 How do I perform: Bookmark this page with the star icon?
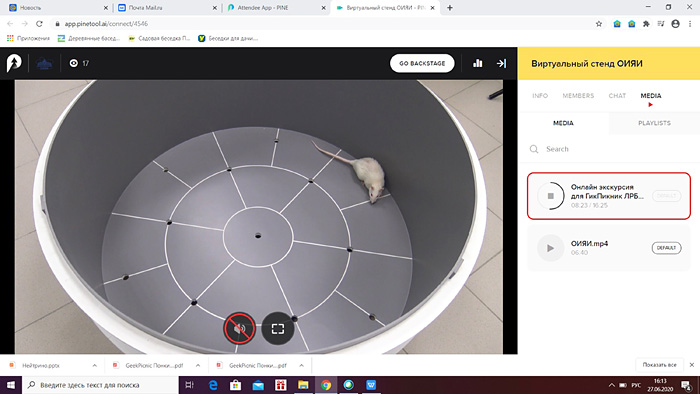[x=599, y=24]
